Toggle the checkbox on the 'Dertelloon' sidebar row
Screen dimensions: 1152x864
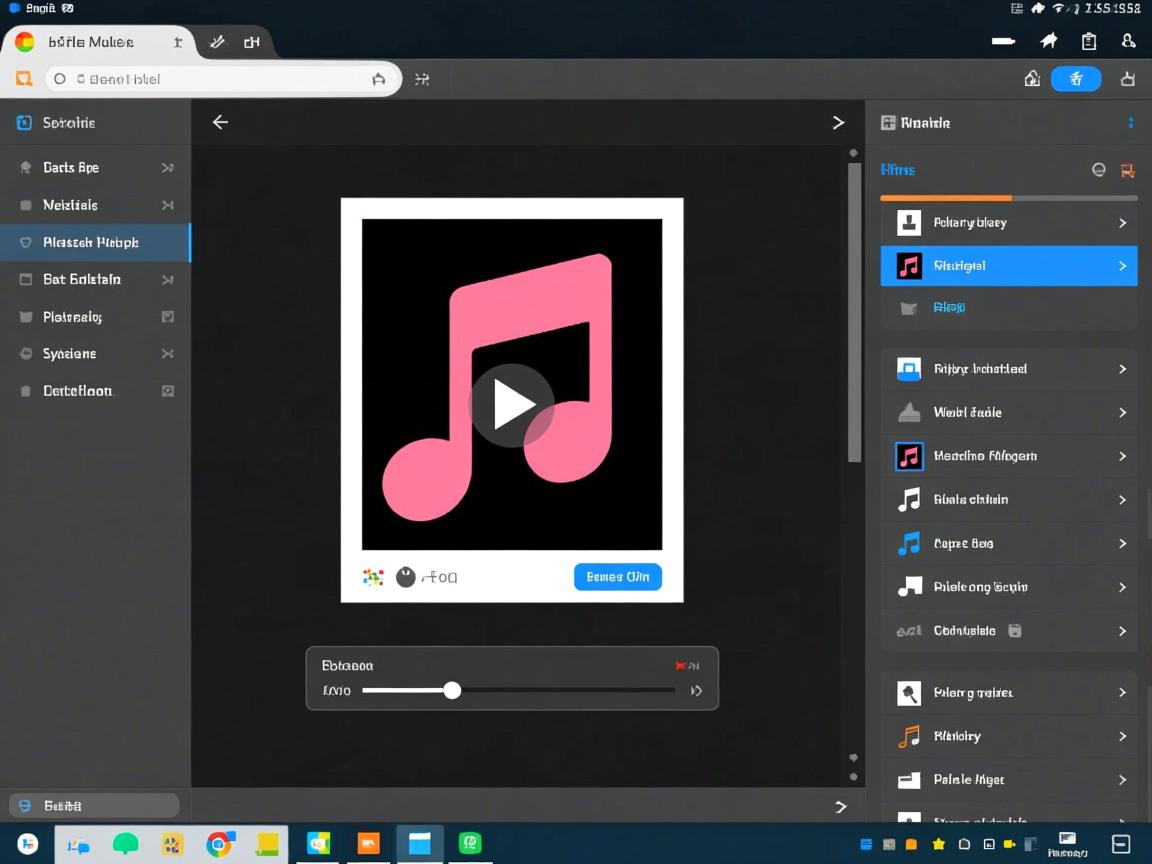click(x=168, y=391)
